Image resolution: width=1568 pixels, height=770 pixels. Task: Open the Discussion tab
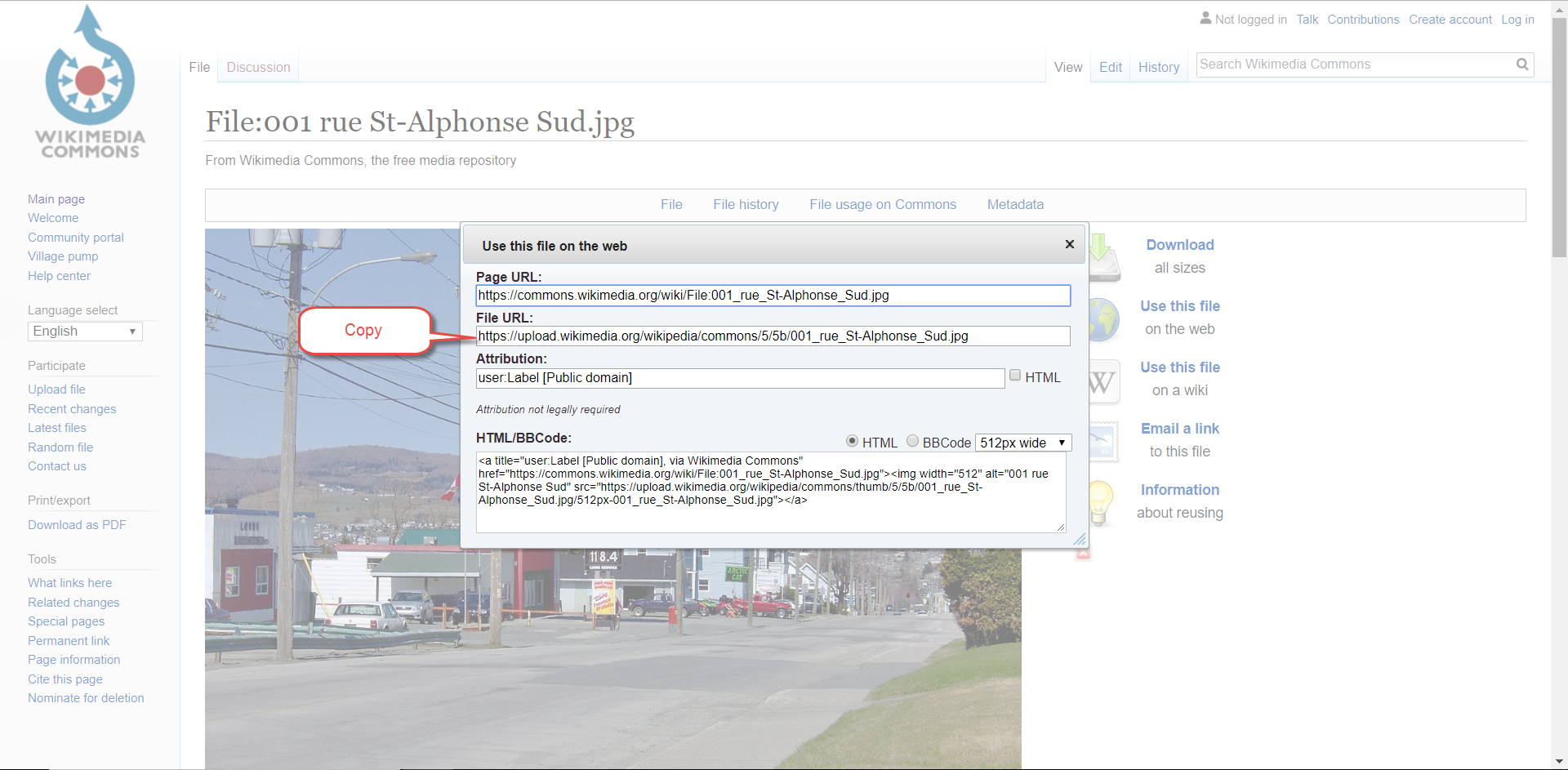click(x=258, y=67)
